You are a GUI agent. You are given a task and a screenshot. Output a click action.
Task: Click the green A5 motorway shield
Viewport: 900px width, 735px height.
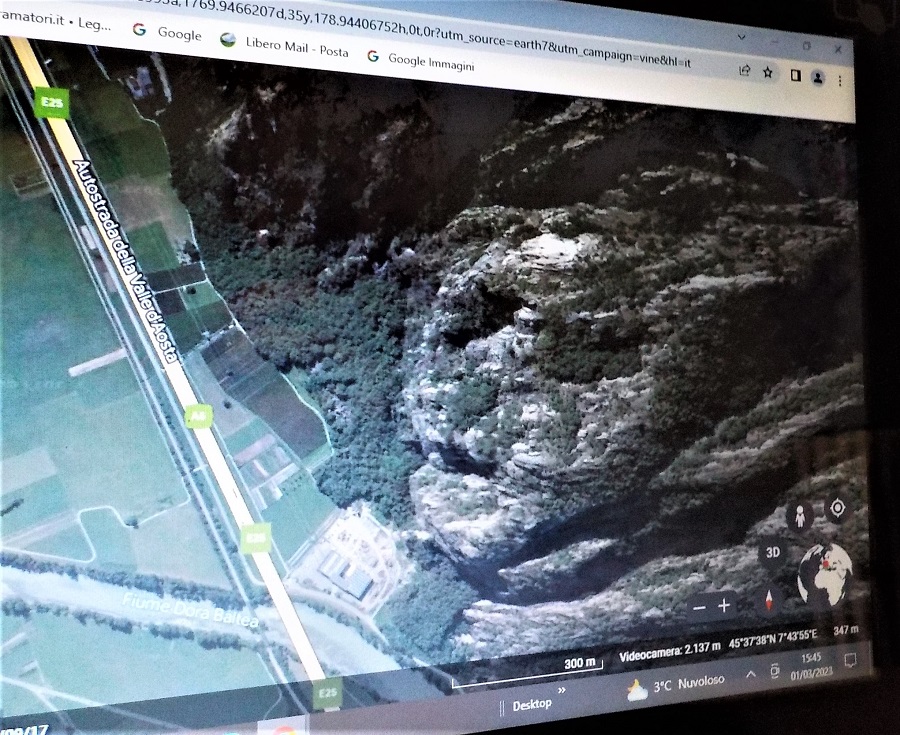coord(198,417)
